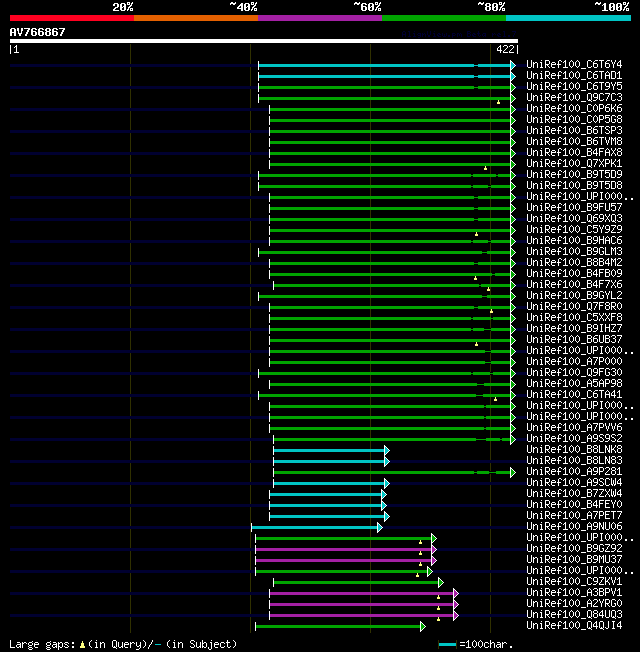Viewport: 640px width, 652px height.
Task: Click the UniRef100_B9MU37 label
Action: tap(574, 560)
